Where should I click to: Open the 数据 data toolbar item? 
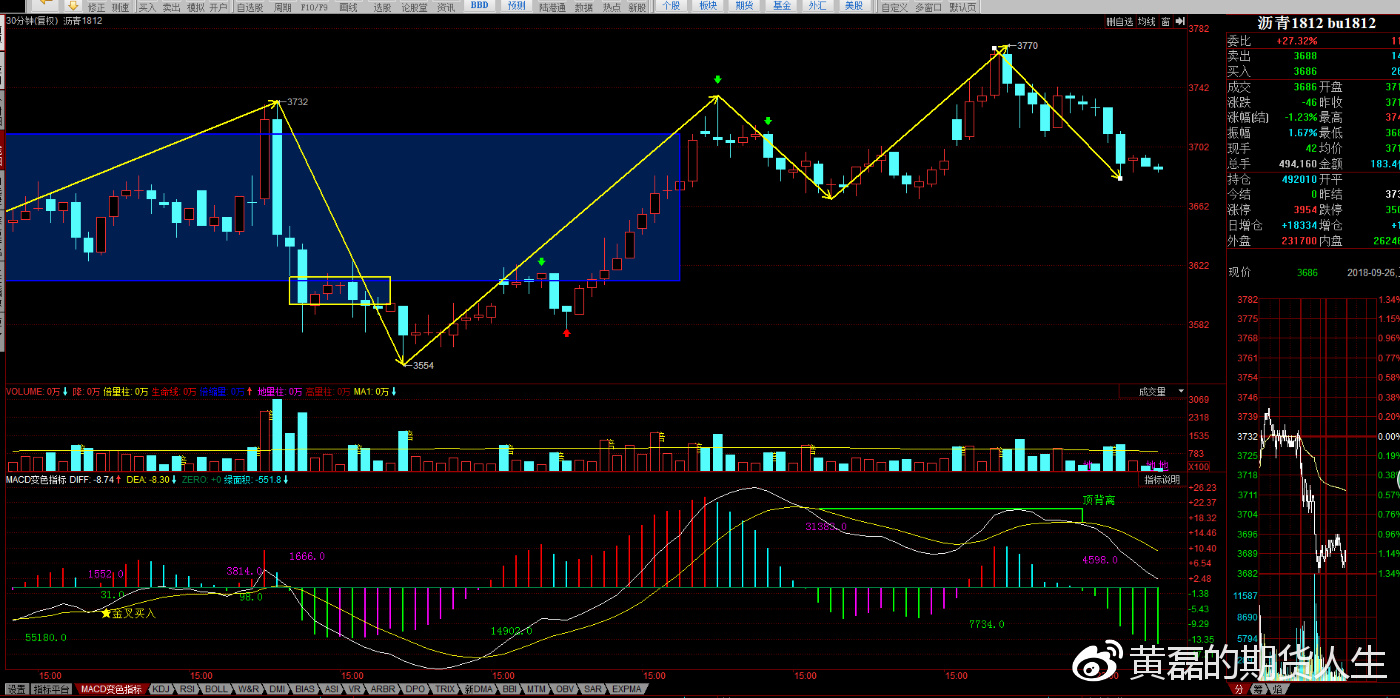(x=584, y=6)
